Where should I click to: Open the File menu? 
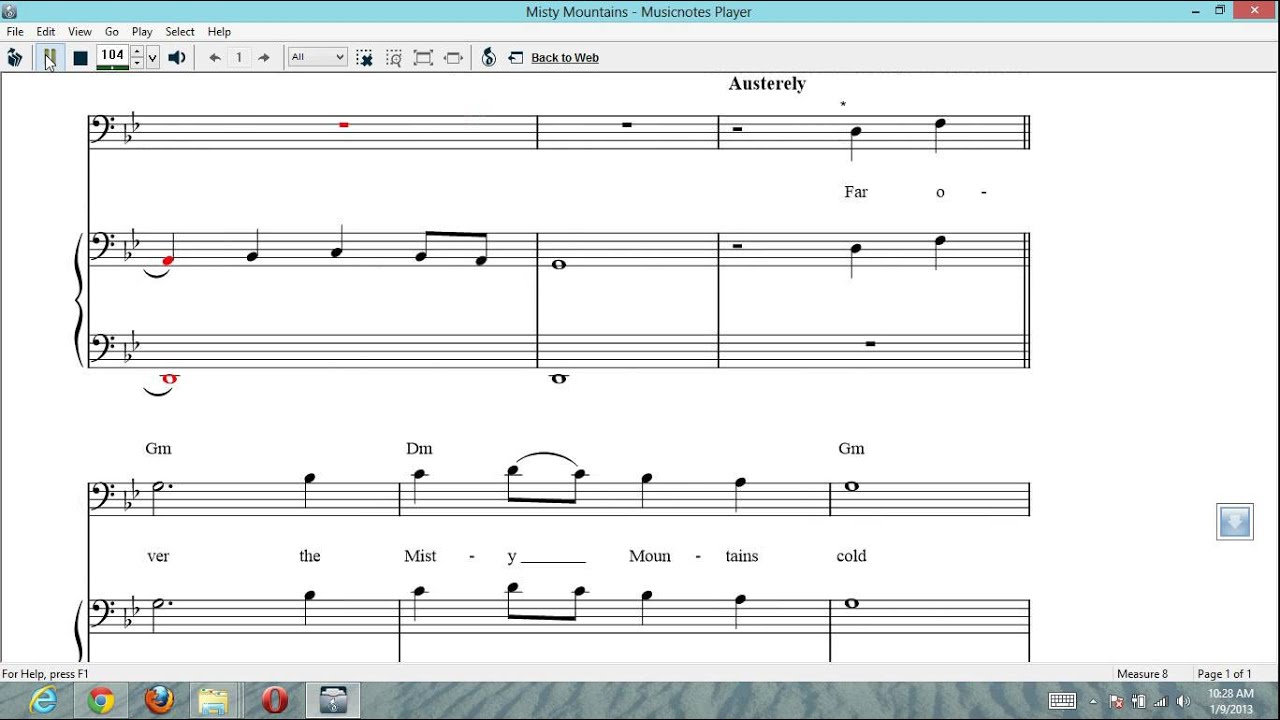click(x=15, y=32)
